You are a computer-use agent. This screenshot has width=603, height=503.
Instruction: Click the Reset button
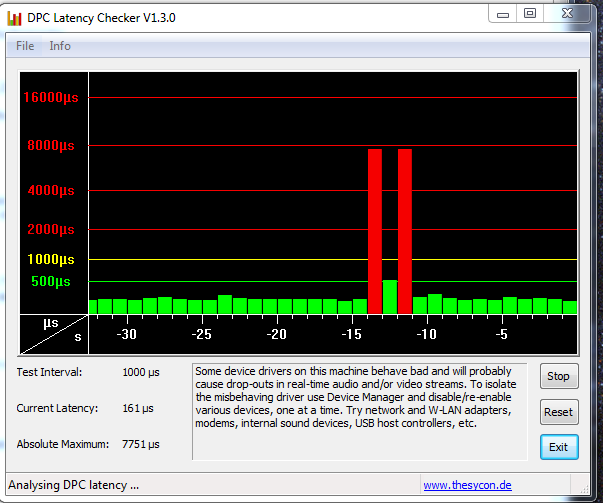tap(558, 412)
